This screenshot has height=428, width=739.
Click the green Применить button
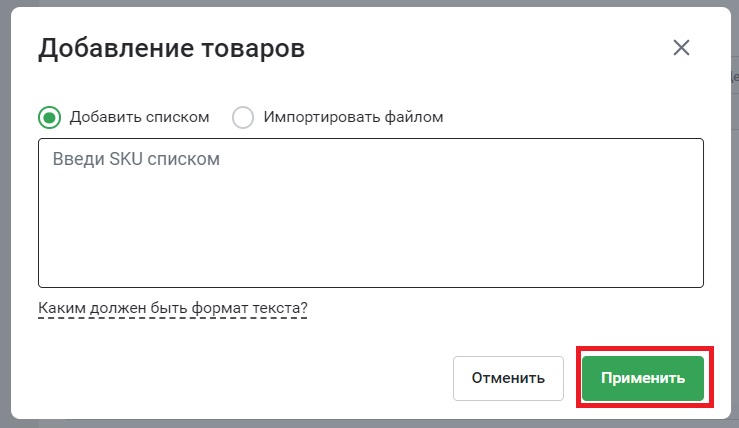click(x=643, y=378)
